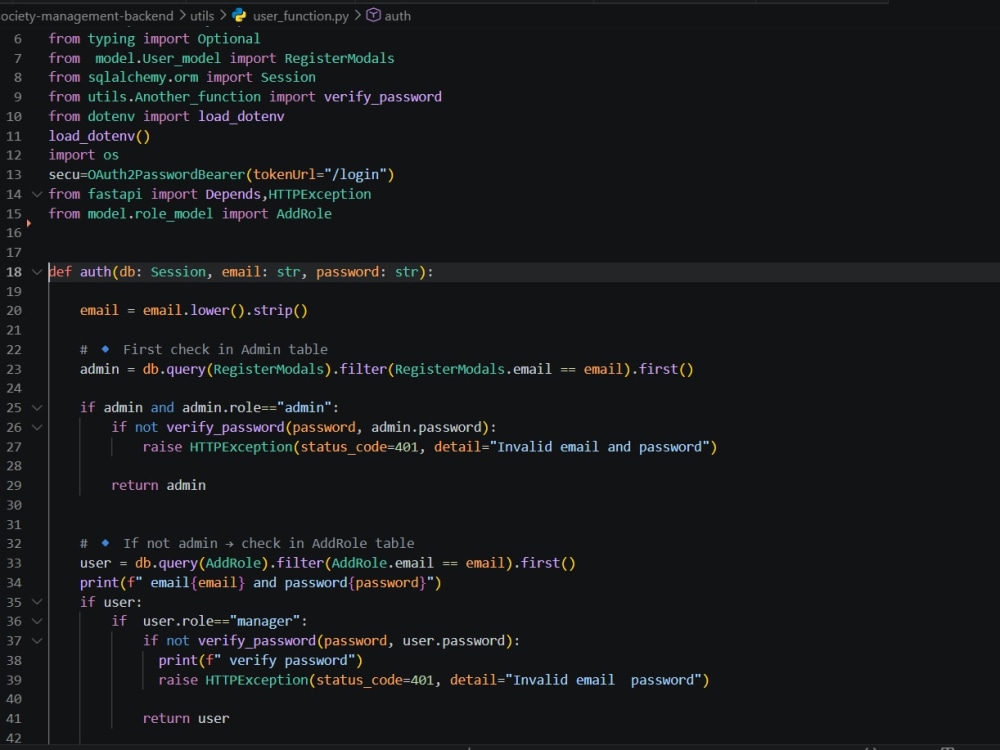
Task: Open society-management-backend folder in breadcrumb
Action: 87,16
